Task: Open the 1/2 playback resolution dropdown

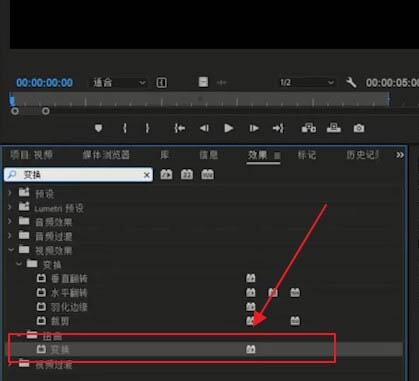Action: coord(307,82)
